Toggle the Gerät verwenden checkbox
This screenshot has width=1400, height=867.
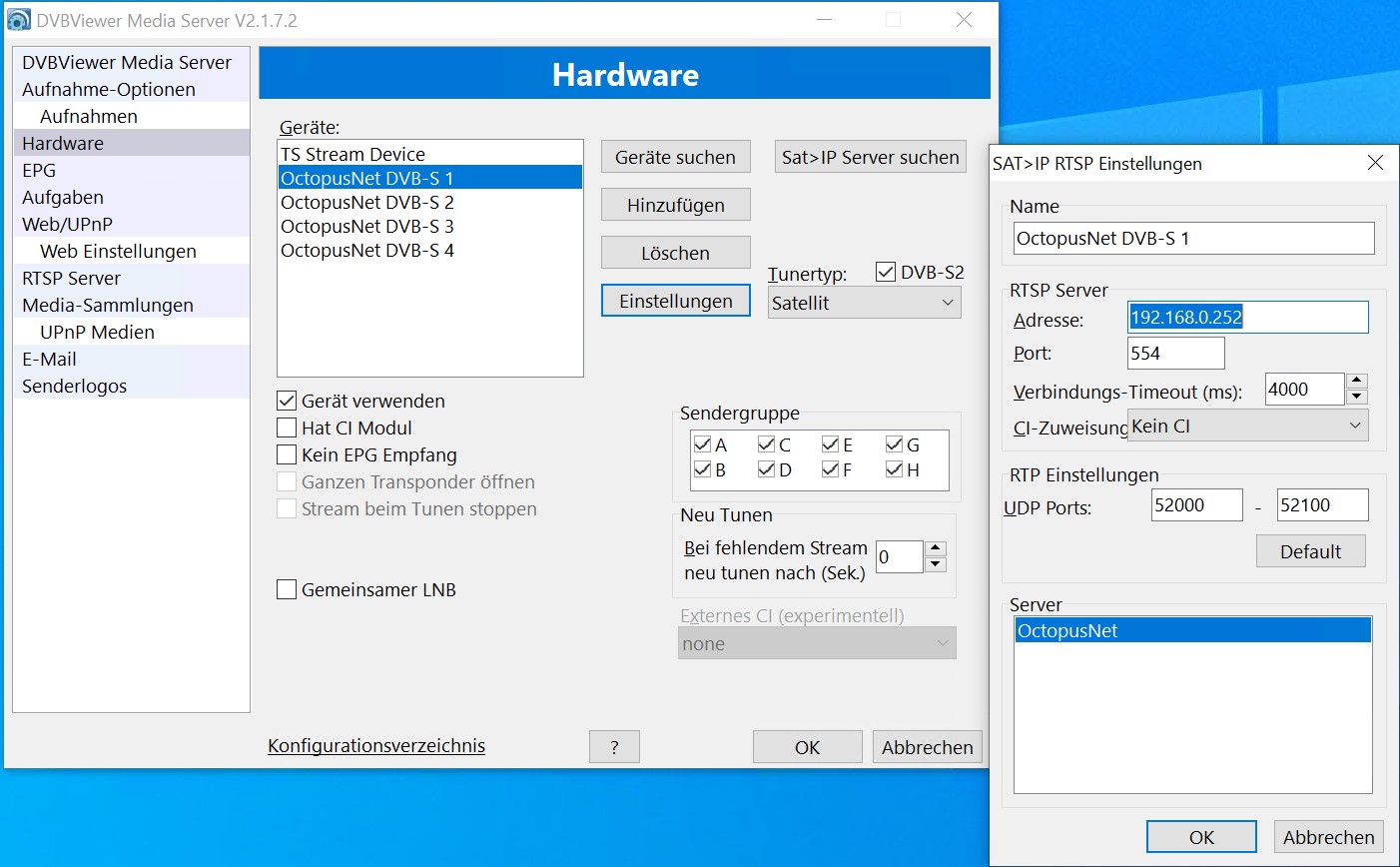point(287,401)
